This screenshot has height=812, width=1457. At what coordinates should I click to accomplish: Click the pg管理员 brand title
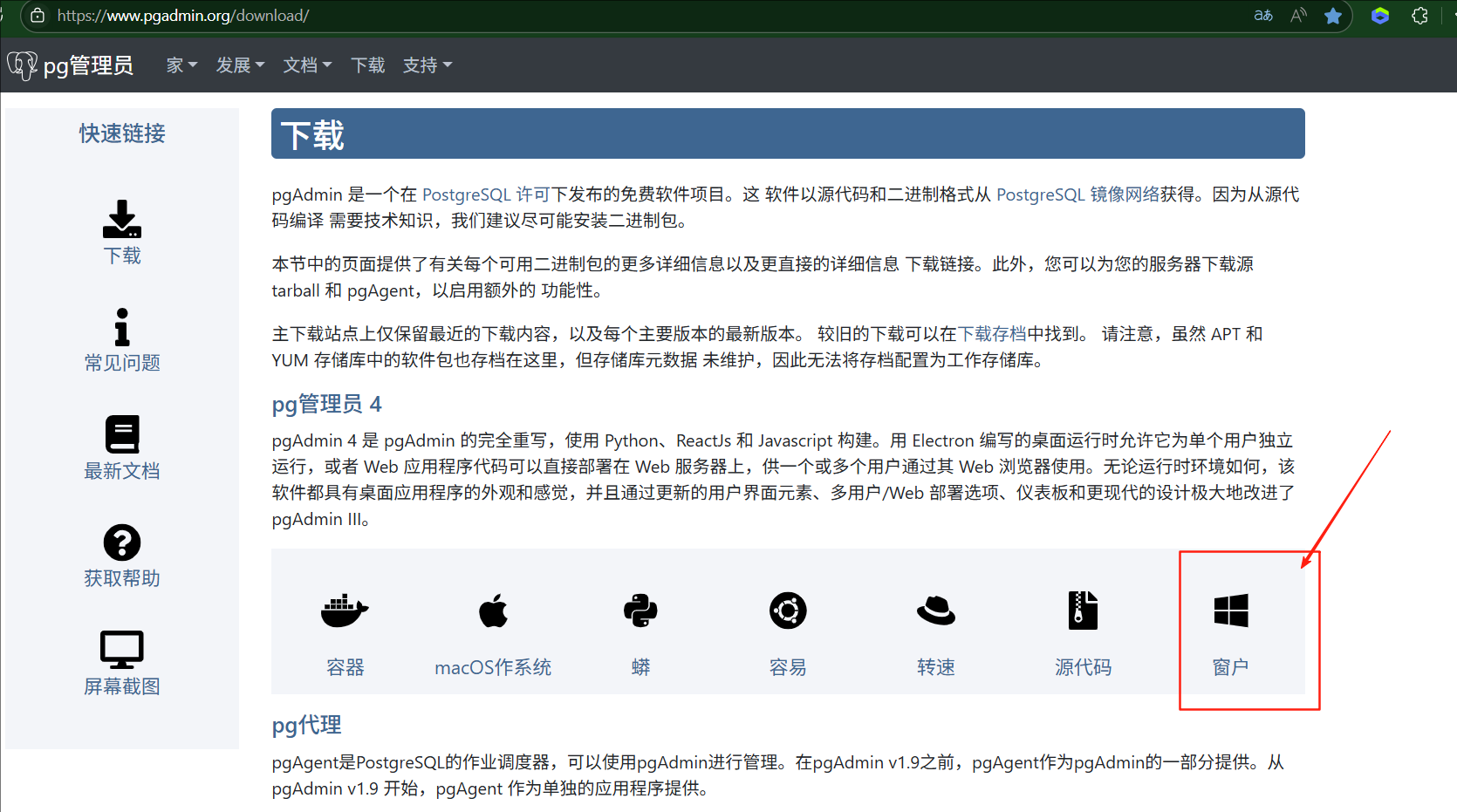pos(88,65)
